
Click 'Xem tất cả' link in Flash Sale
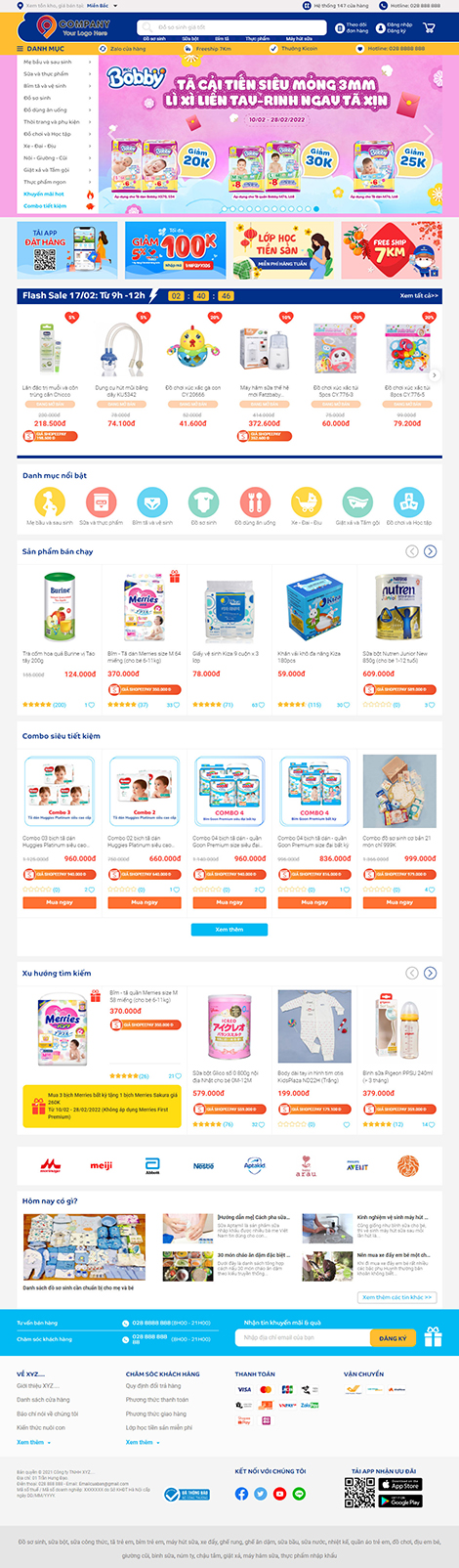click(x=419, y=295)
